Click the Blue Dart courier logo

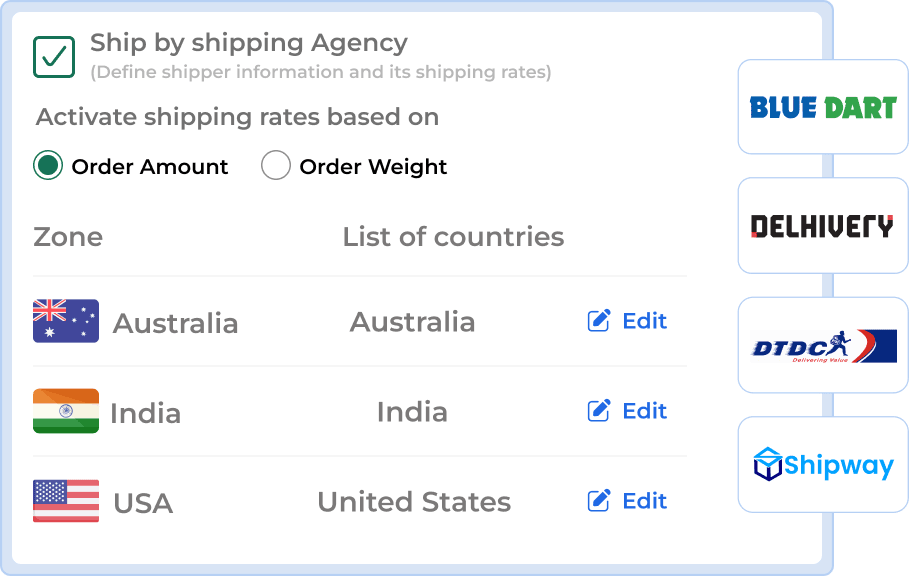pos(822,107)
